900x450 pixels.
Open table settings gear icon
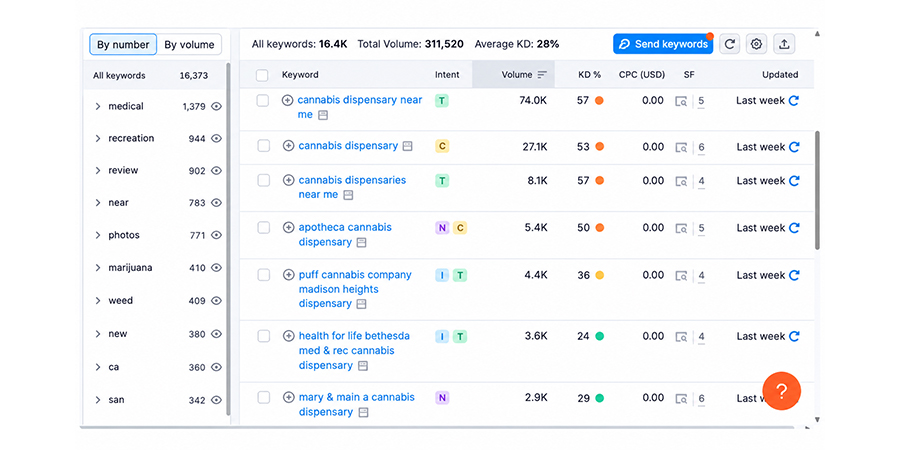[x=757, y=44]
